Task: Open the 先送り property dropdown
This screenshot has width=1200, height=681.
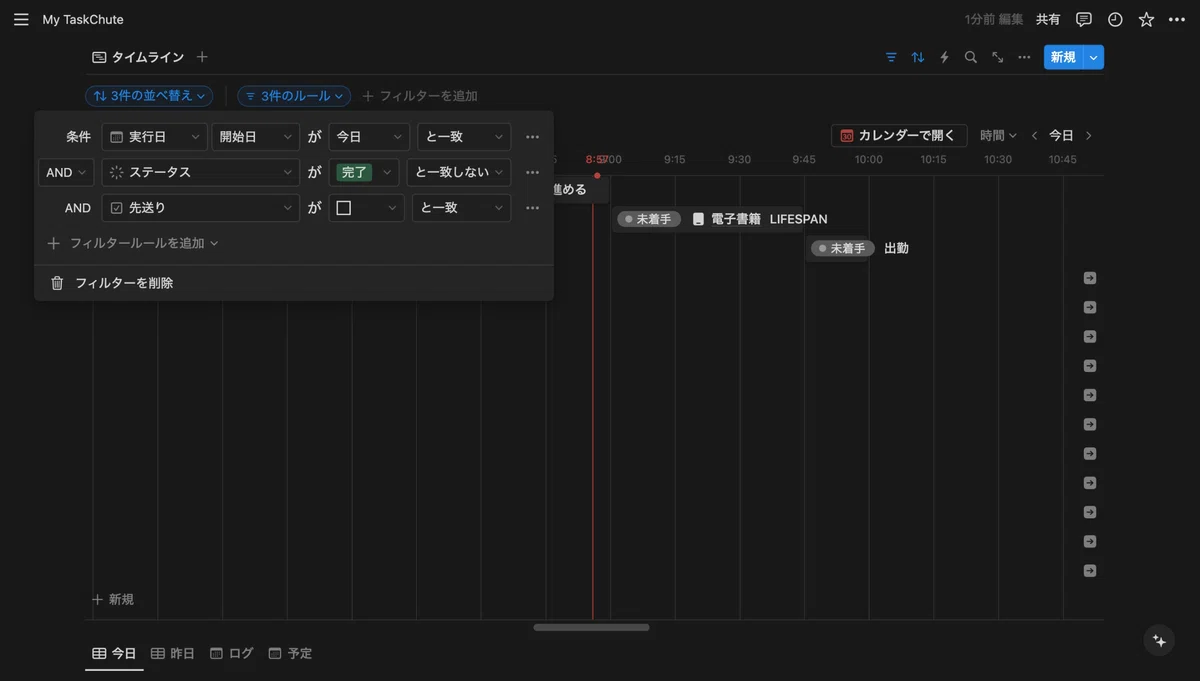Action: [x=200, y=208]
